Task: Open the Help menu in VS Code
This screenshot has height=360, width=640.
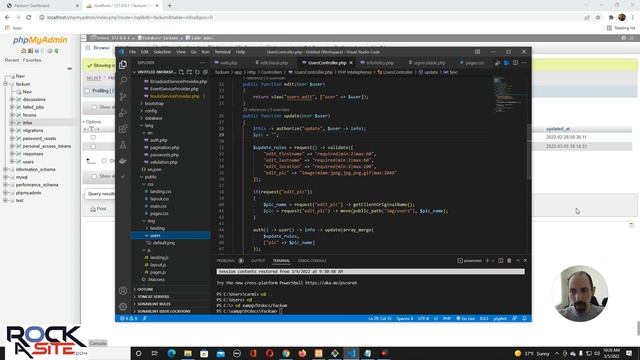Action: [240, 52]
